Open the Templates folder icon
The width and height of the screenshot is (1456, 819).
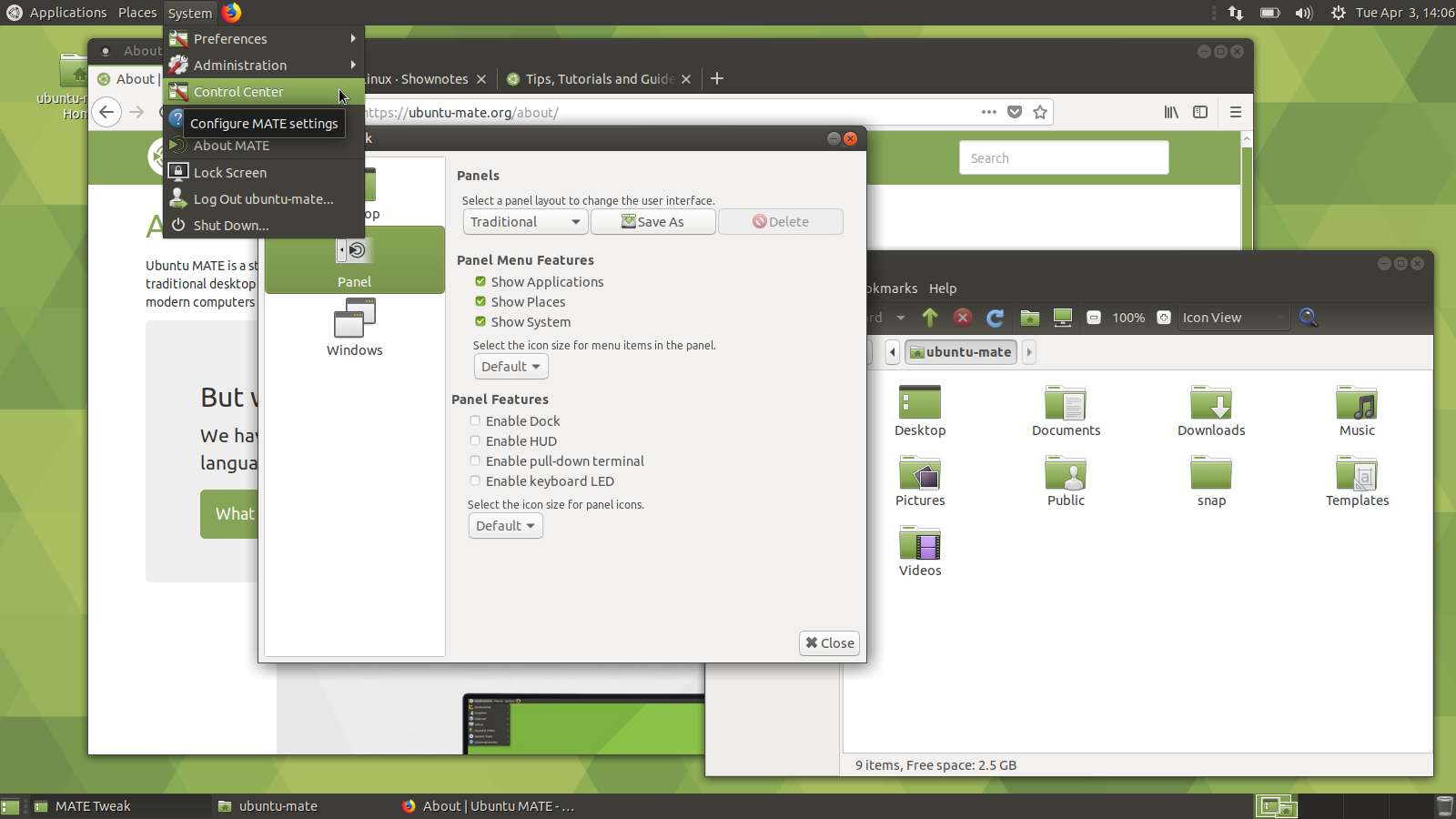point(1357,473)
